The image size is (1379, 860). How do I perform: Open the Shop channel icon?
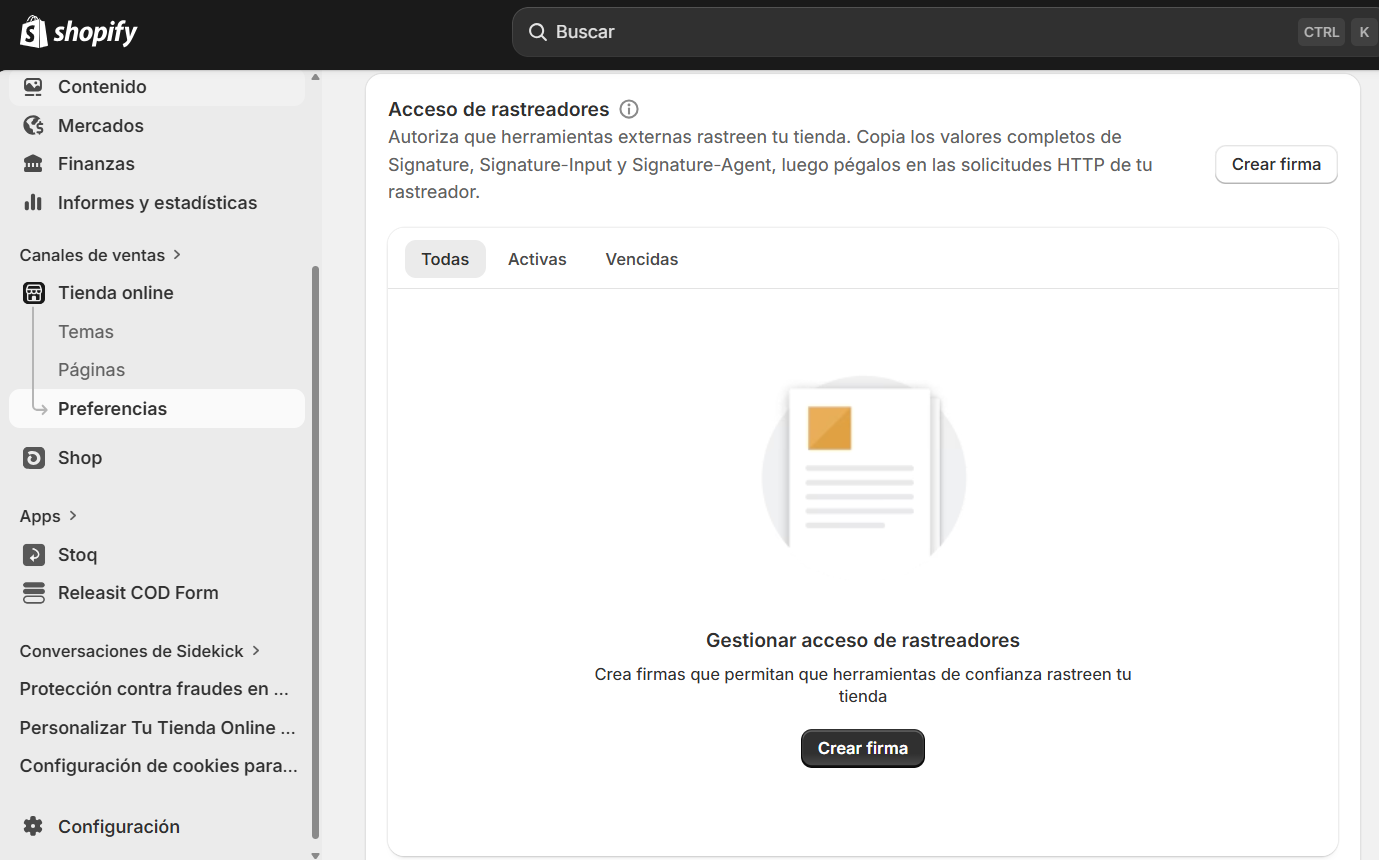[34, 458]
